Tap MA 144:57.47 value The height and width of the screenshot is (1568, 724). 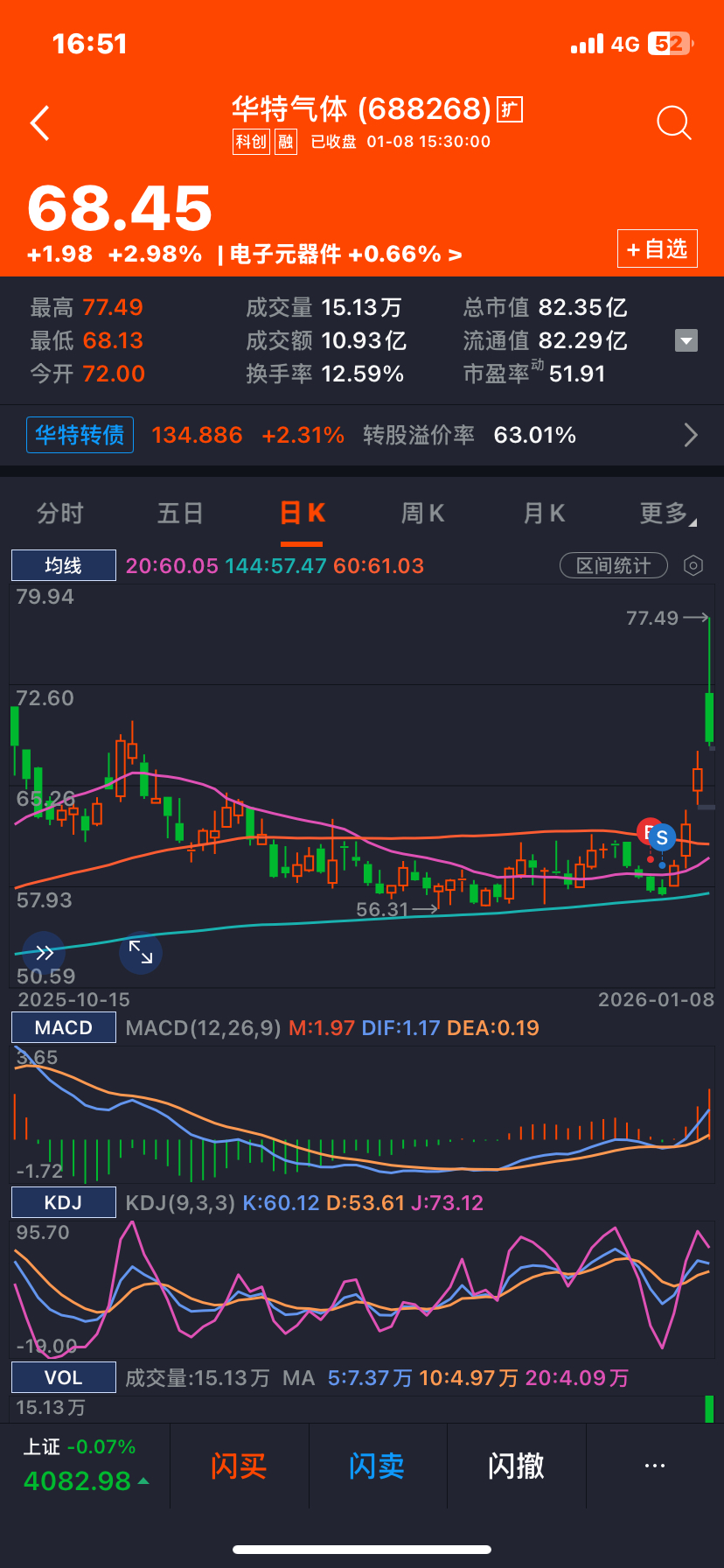pyautogui.click(x=276, y=566)
